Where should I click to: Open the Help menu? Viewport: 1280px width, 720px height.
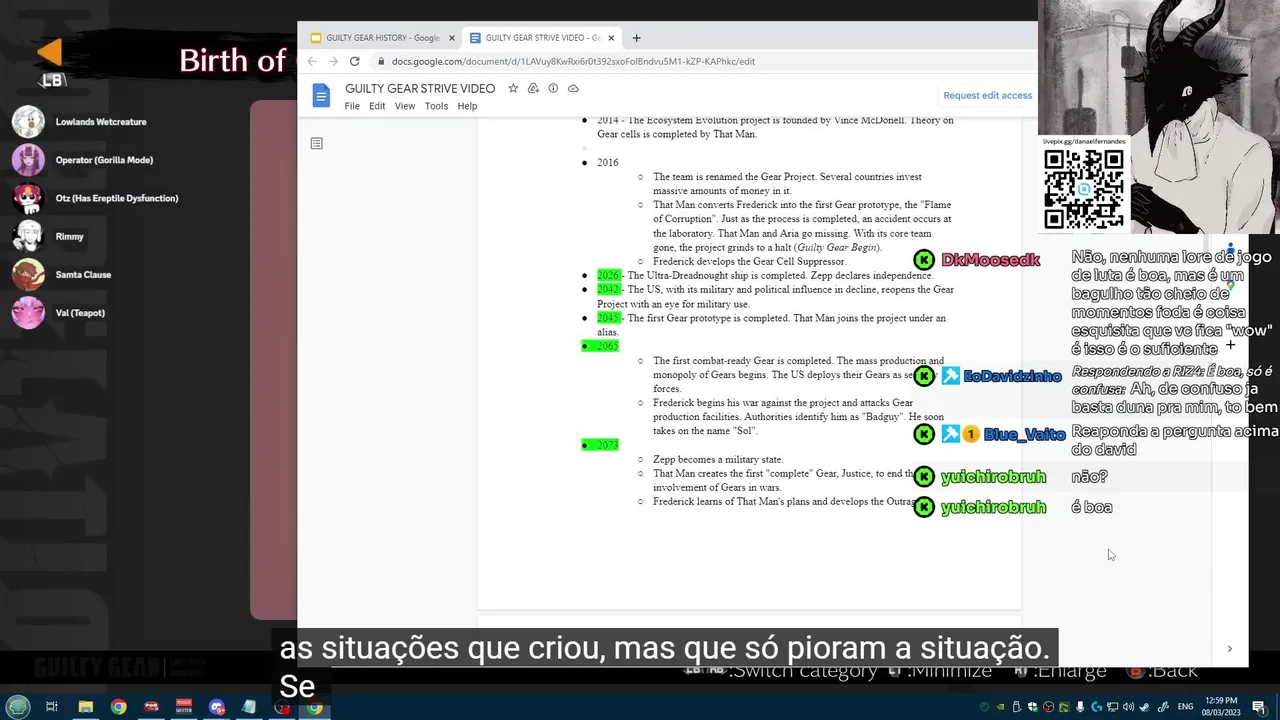click(x=467, y=106)
